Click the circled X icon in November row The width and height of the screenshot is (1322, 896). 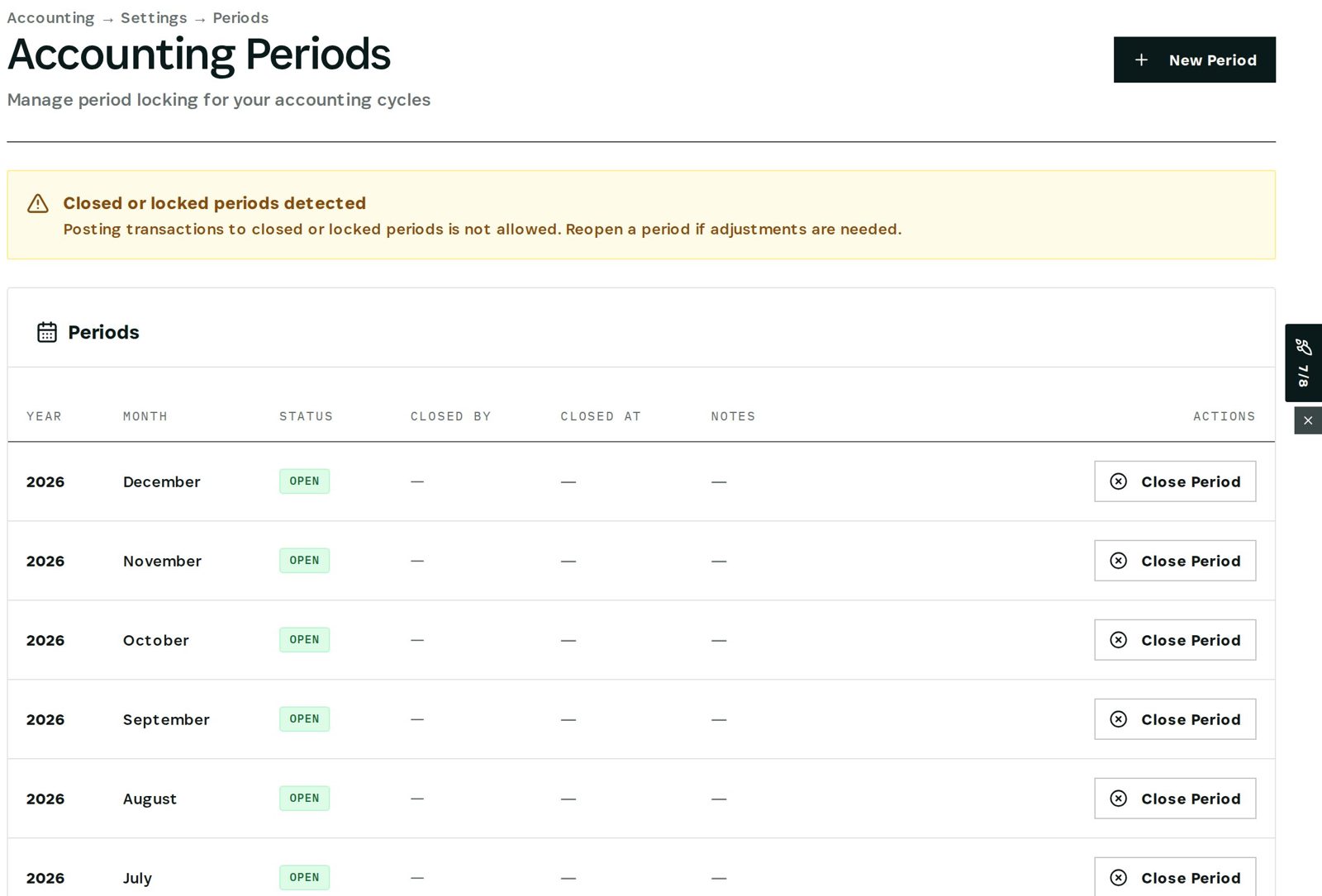(1118, 561)
